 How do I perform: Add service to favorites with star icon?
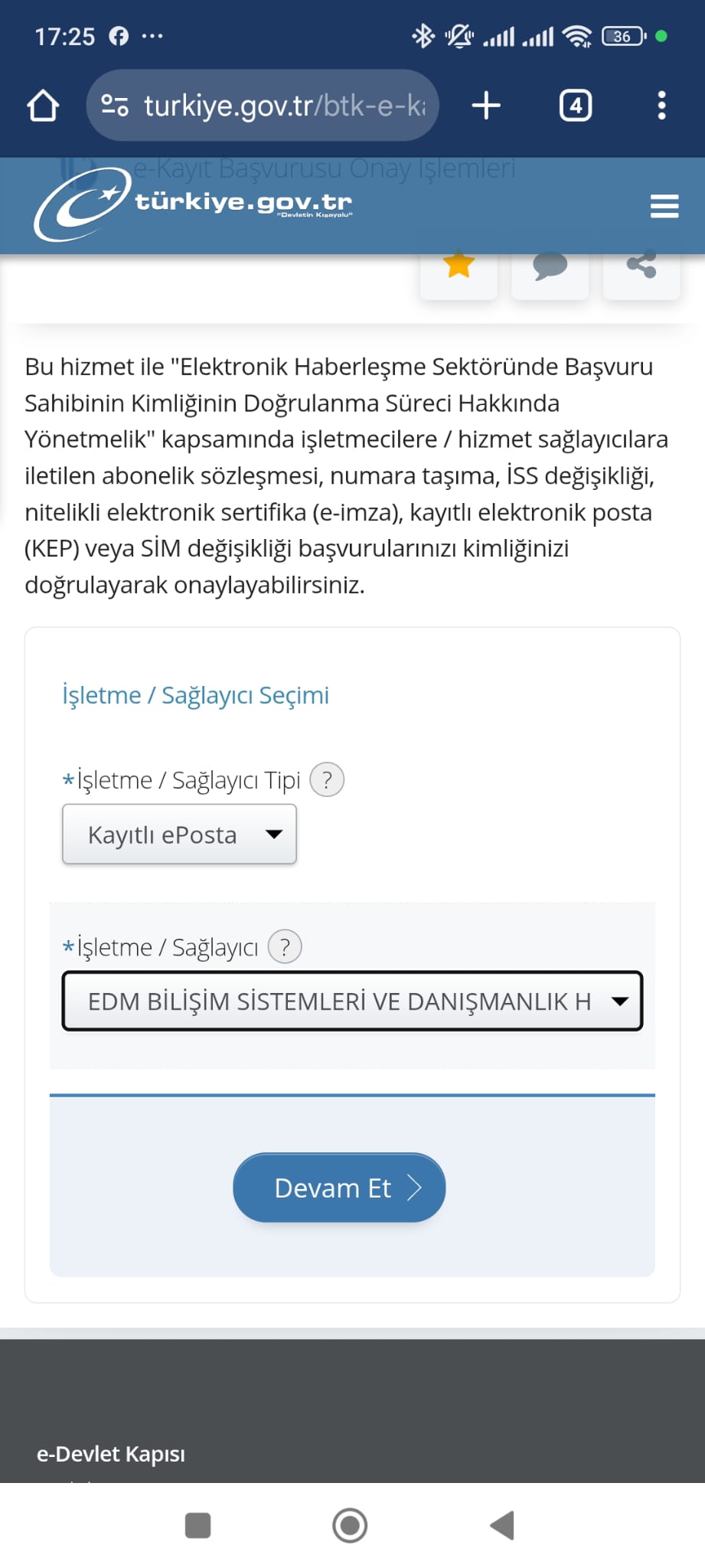pyautogui.click(x=459, y=267)
